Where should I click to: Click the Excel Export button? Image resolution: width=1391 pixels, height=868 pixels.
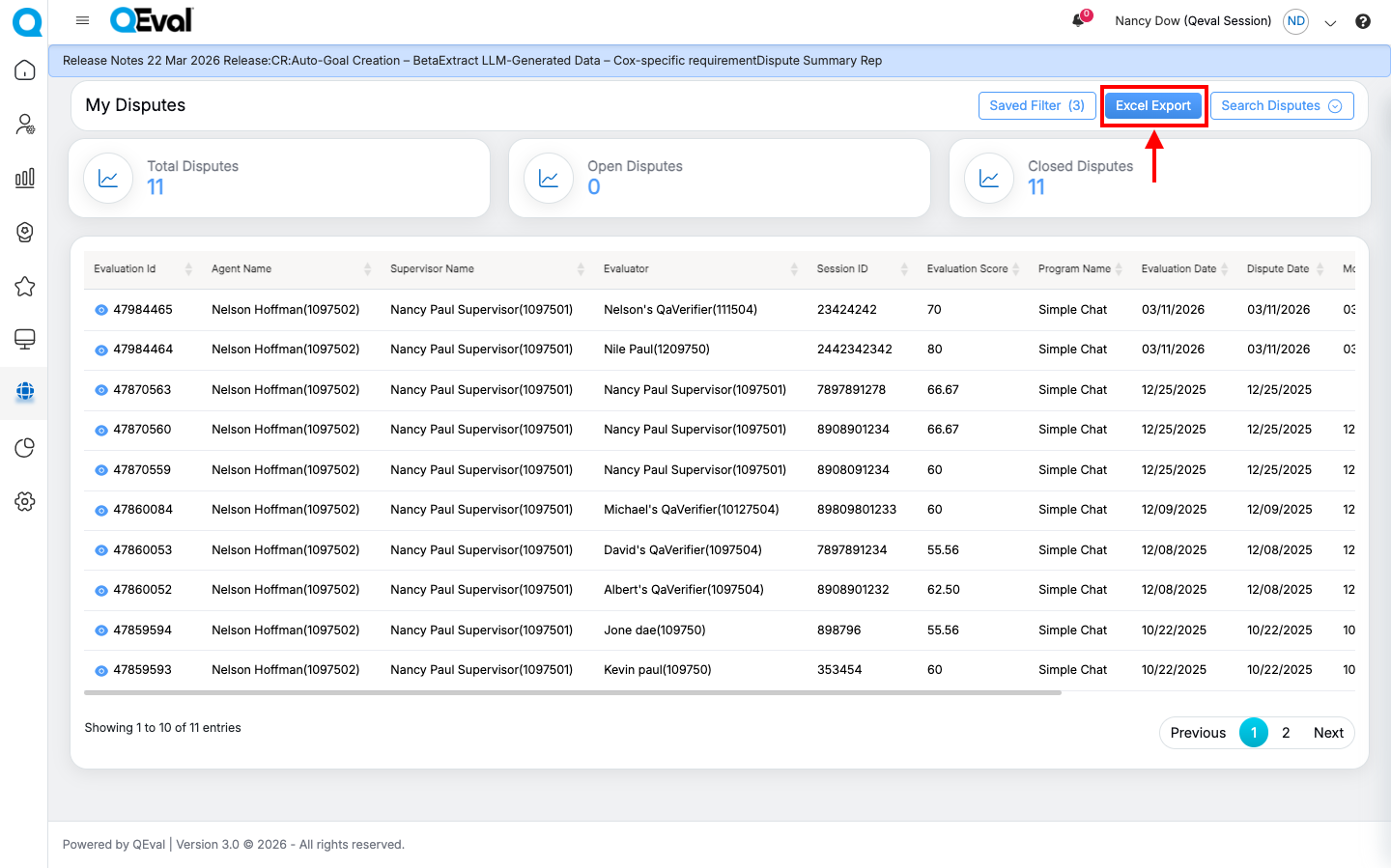1152,106
